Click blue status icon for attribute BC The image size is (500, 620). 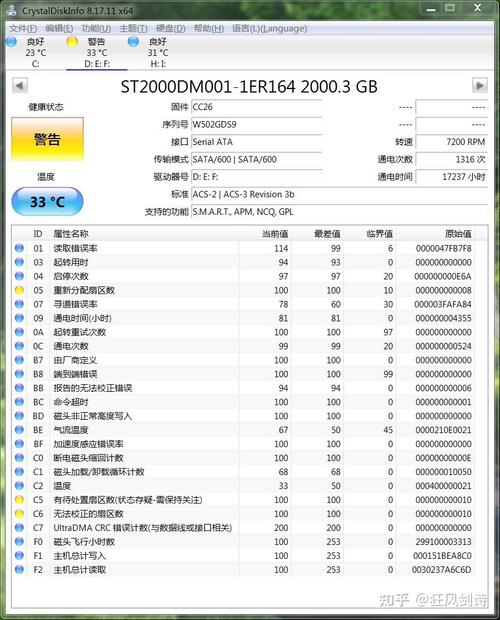tap(19, 402)
